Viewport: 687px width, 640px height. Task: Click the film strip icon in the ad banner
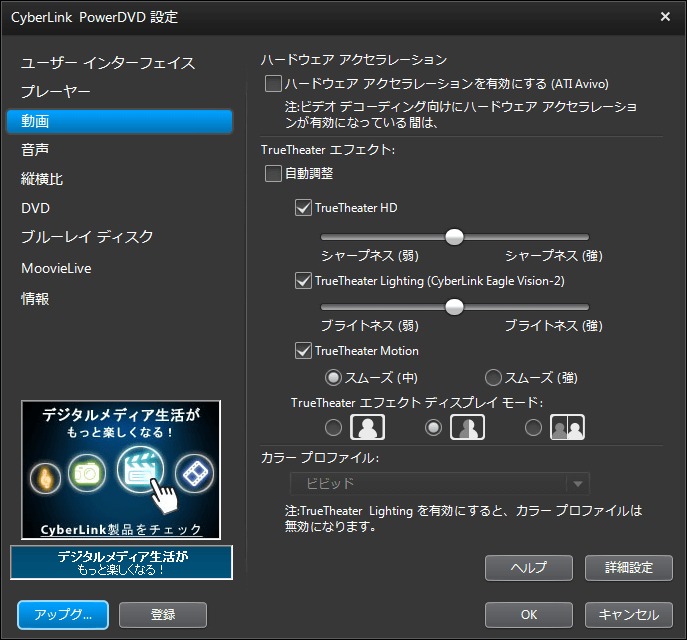tap(195, 473)
